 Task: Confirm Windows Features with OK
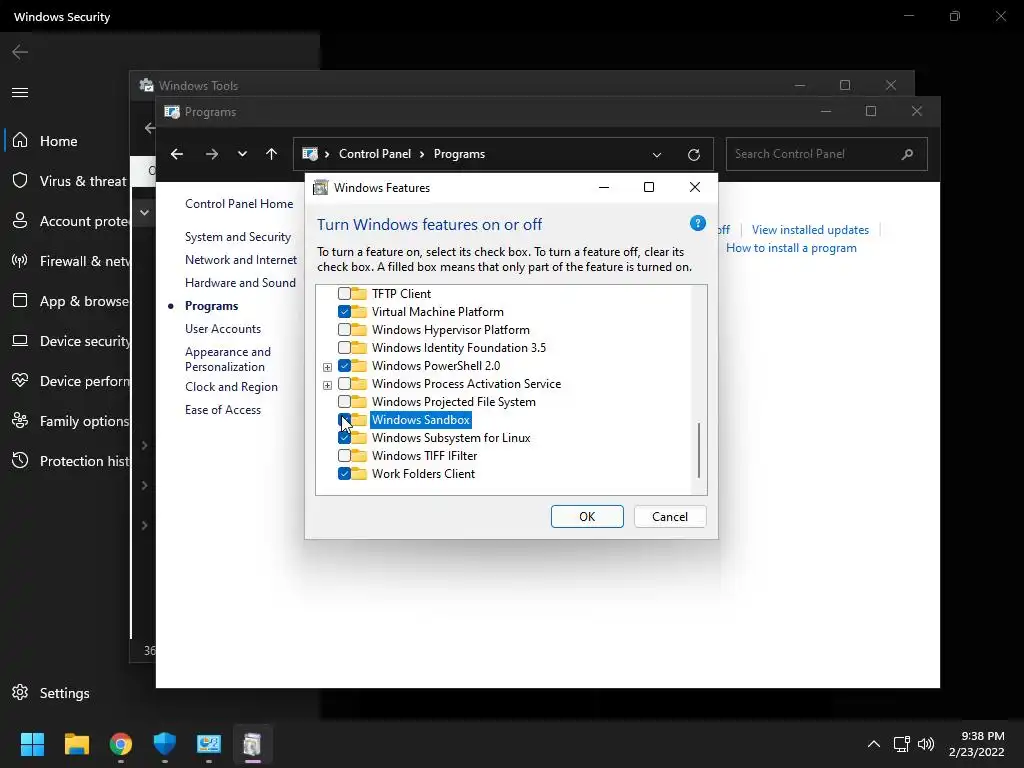[x=587, y=517]
